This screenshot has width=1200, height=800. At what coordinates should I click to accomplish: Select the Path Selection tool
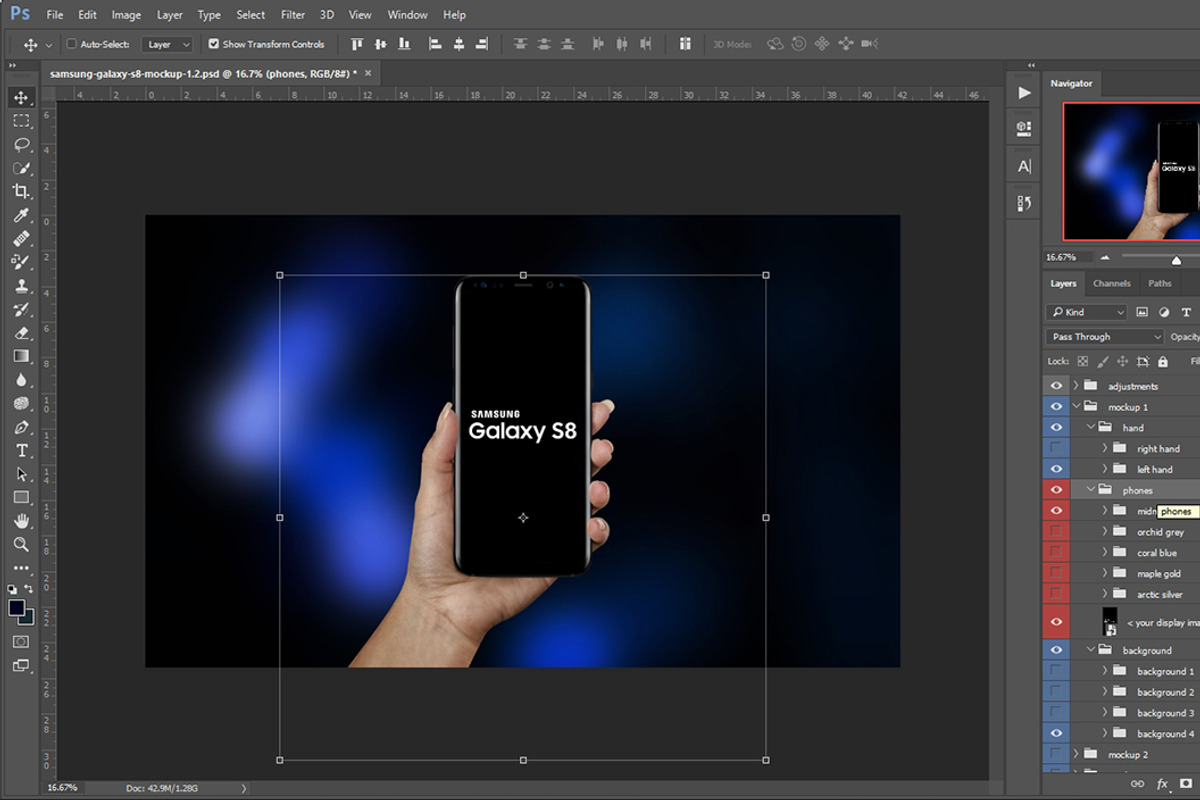point(21,474)
